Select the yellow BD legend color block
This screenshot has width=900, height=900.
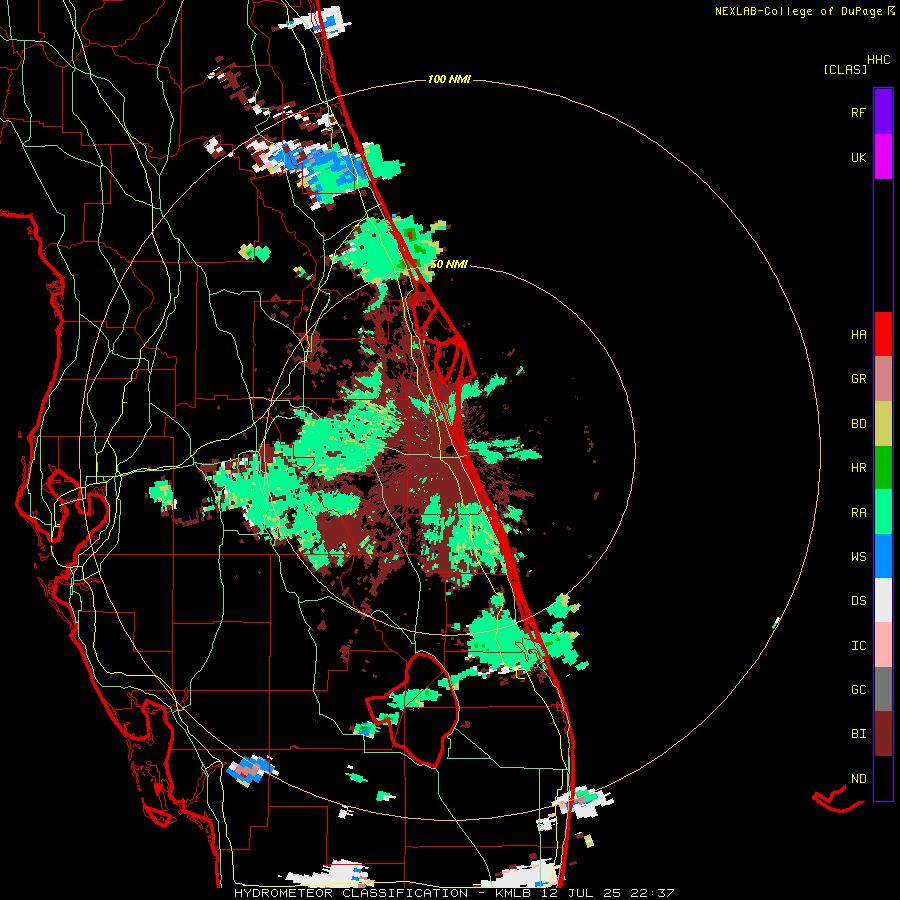[x=883, y=424]
